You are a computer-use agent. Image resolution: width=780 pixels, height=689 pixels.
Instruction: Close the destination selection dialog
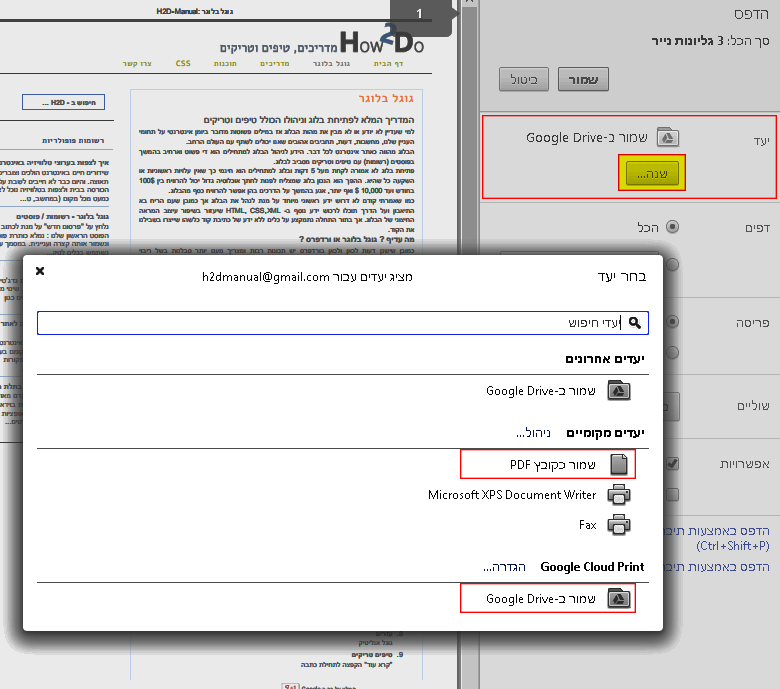click(x=40, y=271)
